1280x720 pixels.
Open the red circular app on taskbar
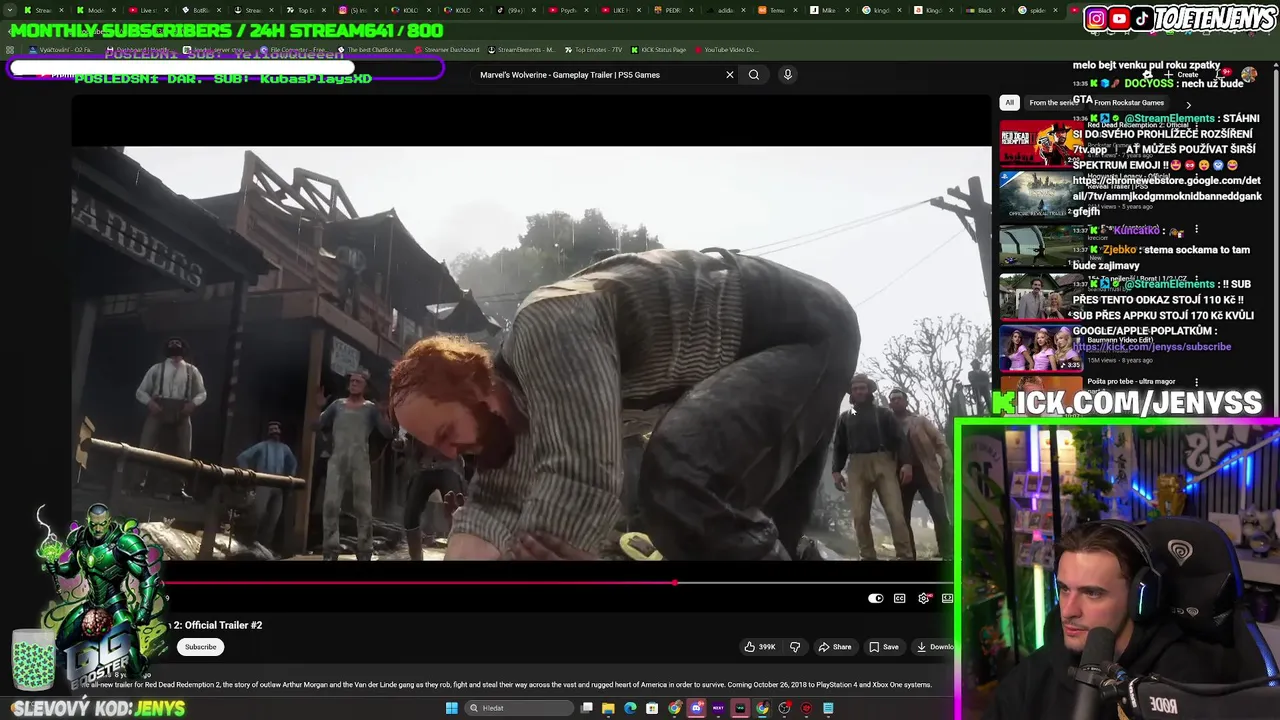(x=806, y=708)
